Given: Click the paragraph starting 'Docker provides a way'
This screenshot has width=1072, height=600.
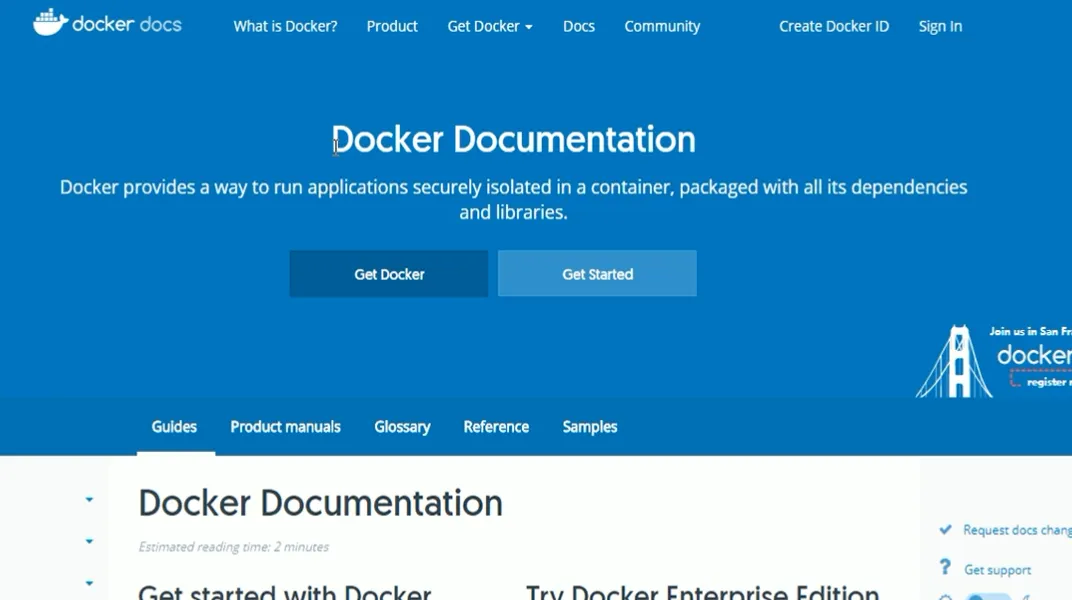Looking at the screenshot, I should point(513,200).
